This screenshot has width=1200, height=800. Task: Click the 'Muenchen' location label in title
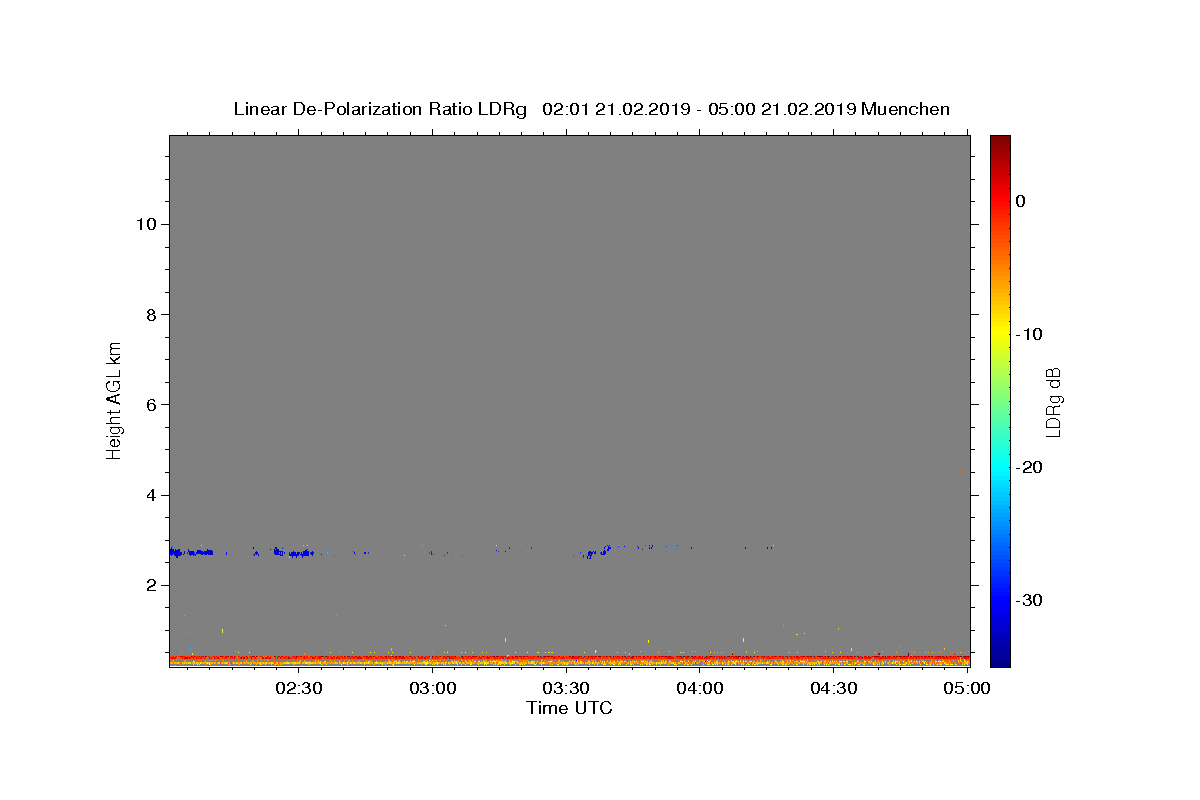tap(905, 109)
